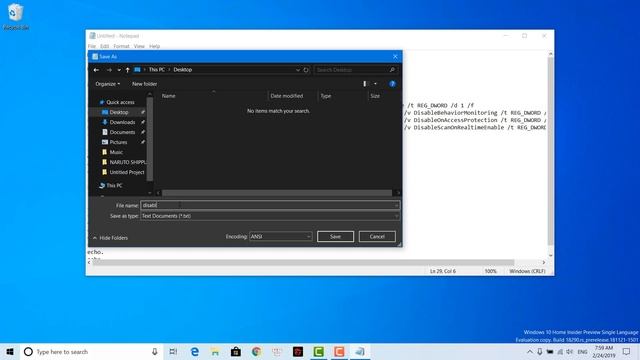Open the Save as type dropdown

[x=270, y=216]
